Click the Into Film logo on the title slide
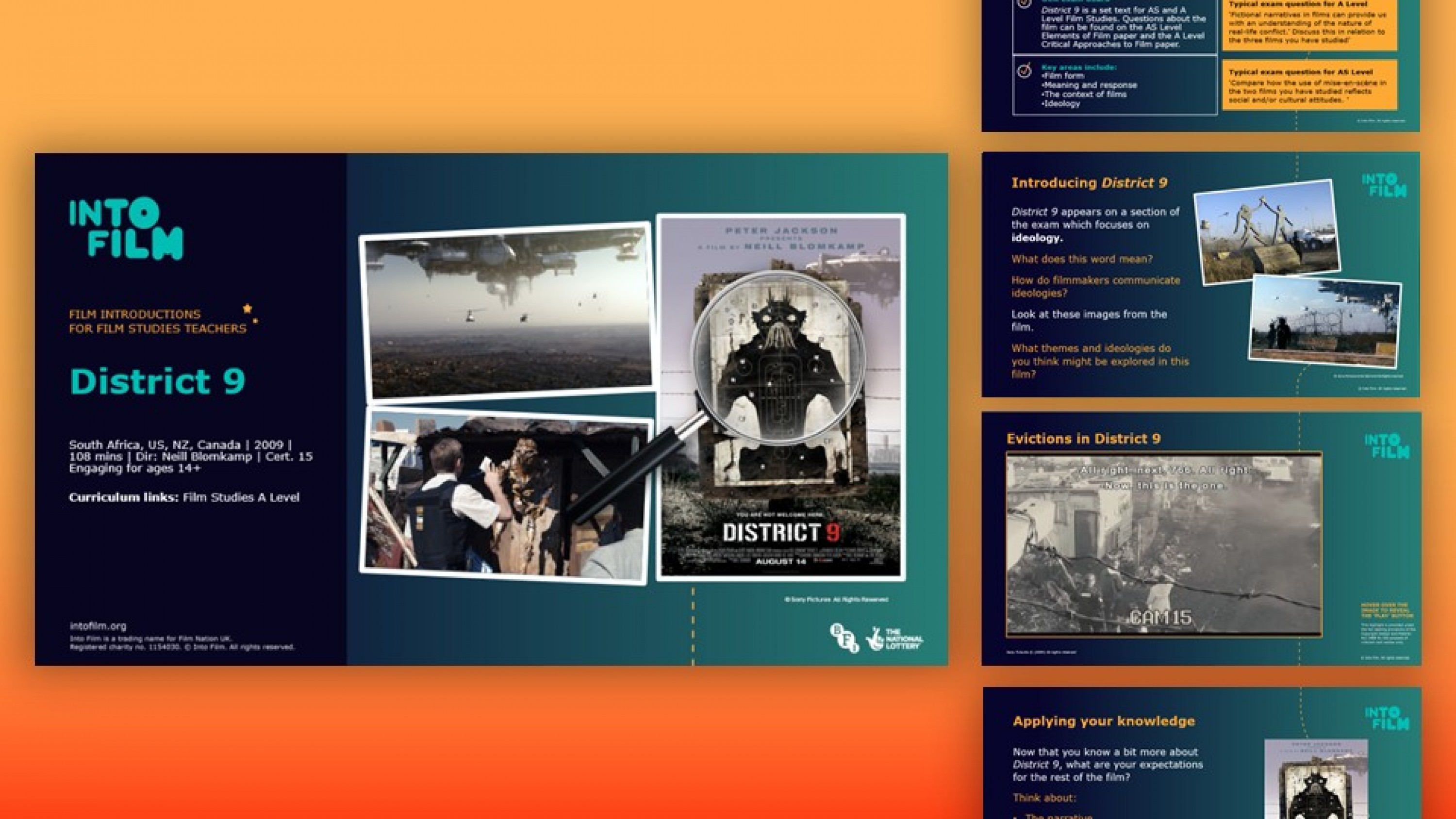This screenshot has height=819, width=1456. pyautogui.click(x=126, y=229)
